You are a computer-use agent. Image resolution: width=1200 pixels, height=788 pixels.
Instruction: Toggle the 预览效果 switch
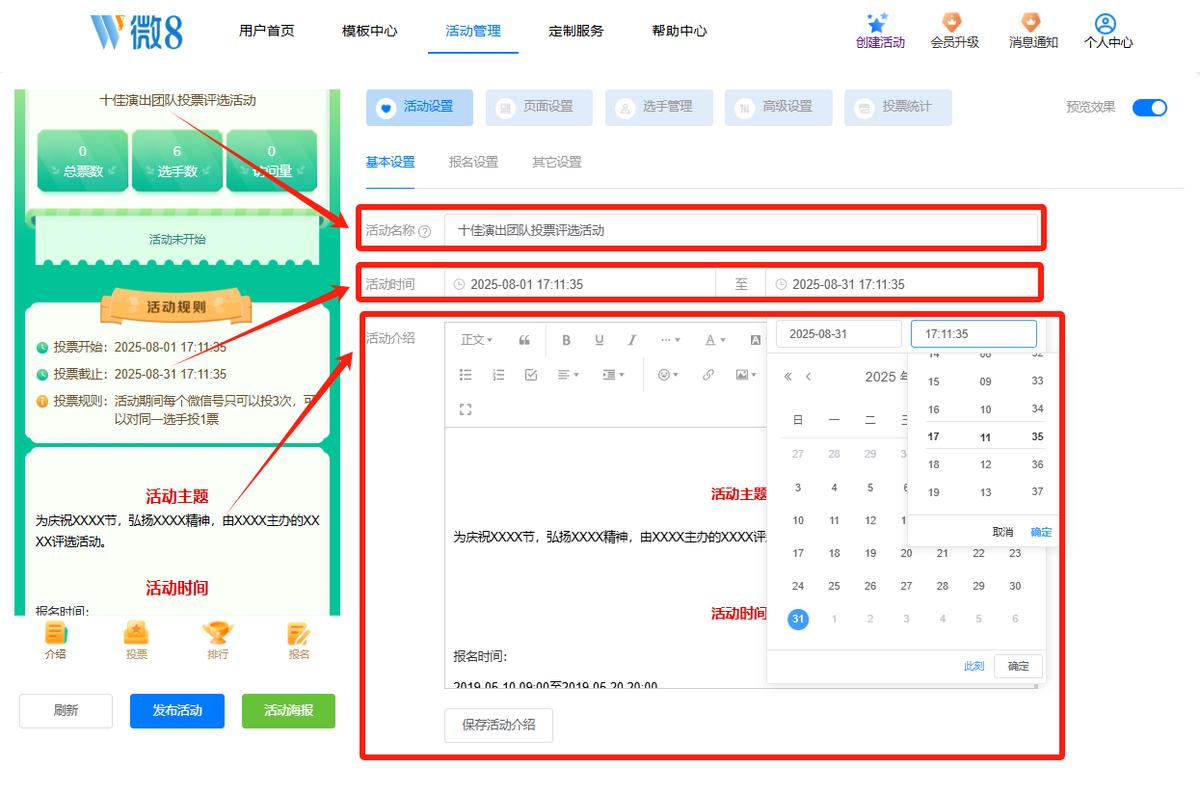[1150, 108]
